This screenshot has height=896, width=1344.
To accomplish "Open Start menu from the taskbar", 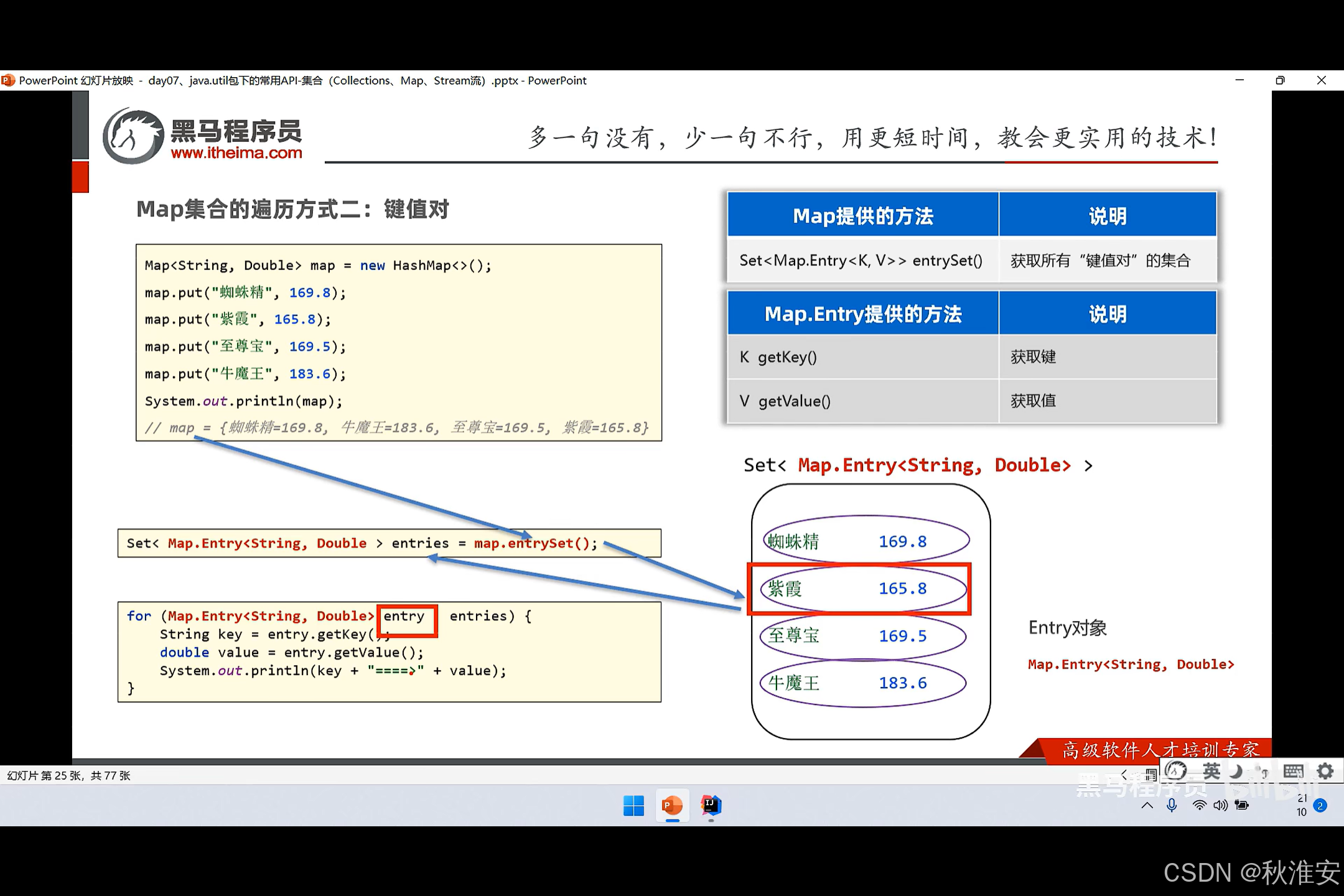I will click(634, 805).
